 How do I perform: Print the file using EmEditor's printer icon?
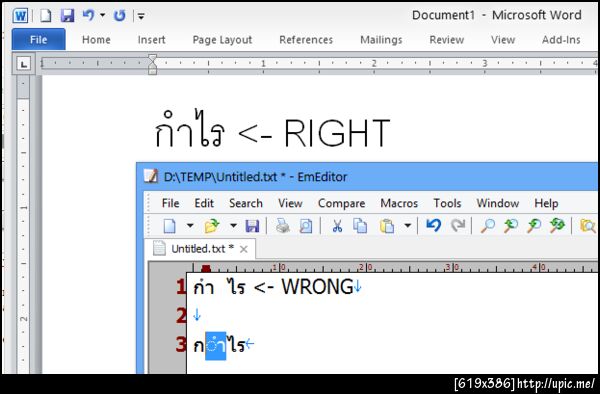[x=283, y=226]
